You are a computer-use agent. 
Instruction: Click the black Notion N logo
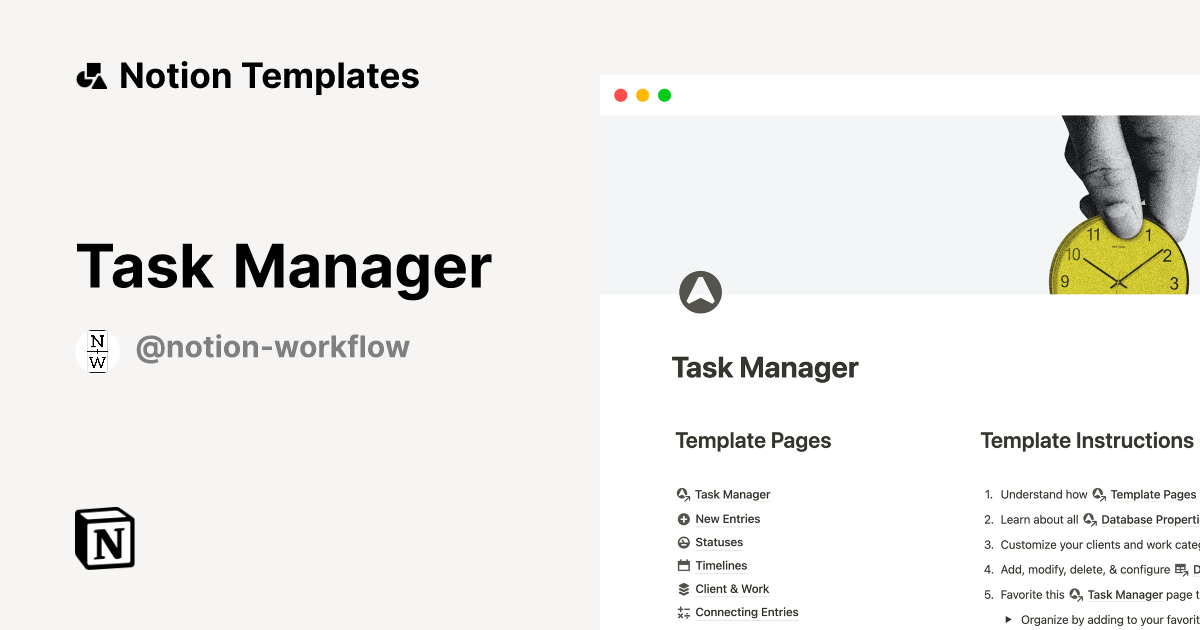[104, 539]
